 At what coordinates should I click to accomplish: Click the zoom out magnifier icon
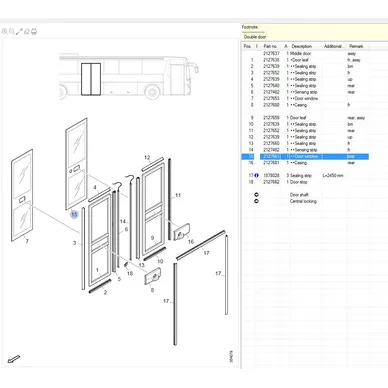(x=12, y=32)
